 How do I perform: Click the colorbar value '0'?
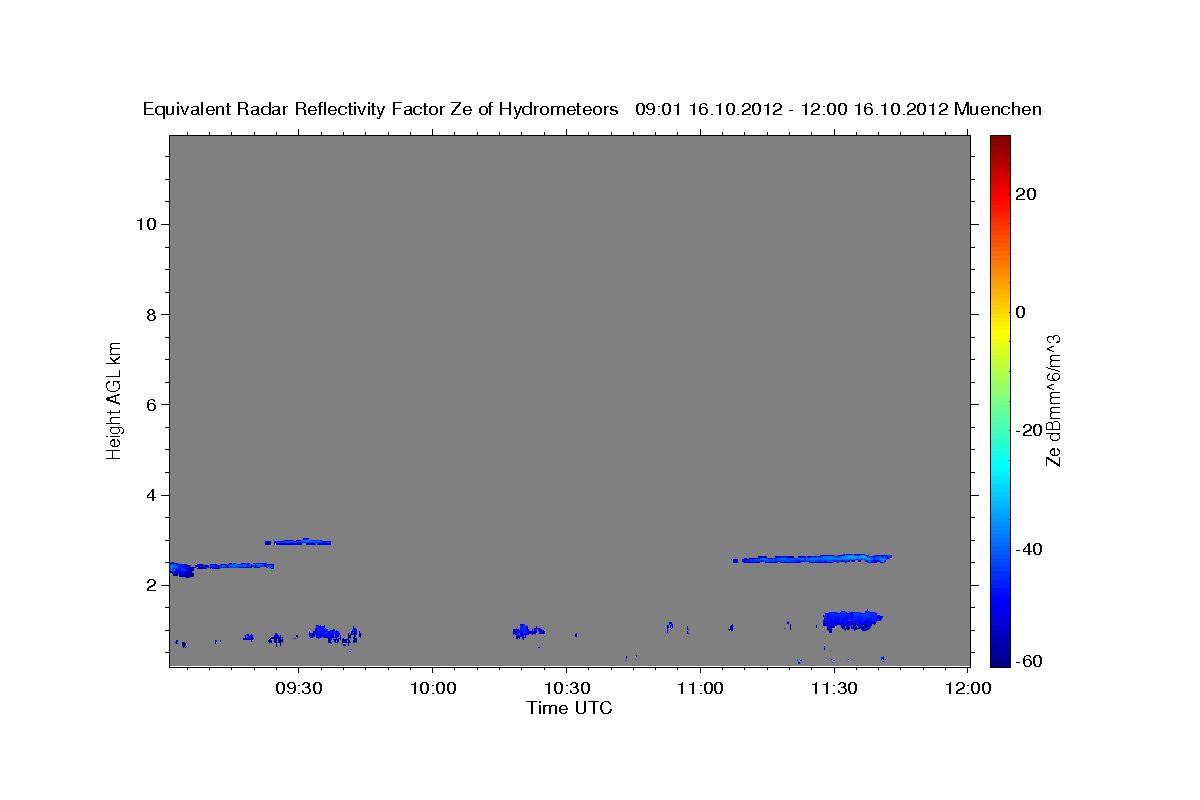(x=1021, y=312)
